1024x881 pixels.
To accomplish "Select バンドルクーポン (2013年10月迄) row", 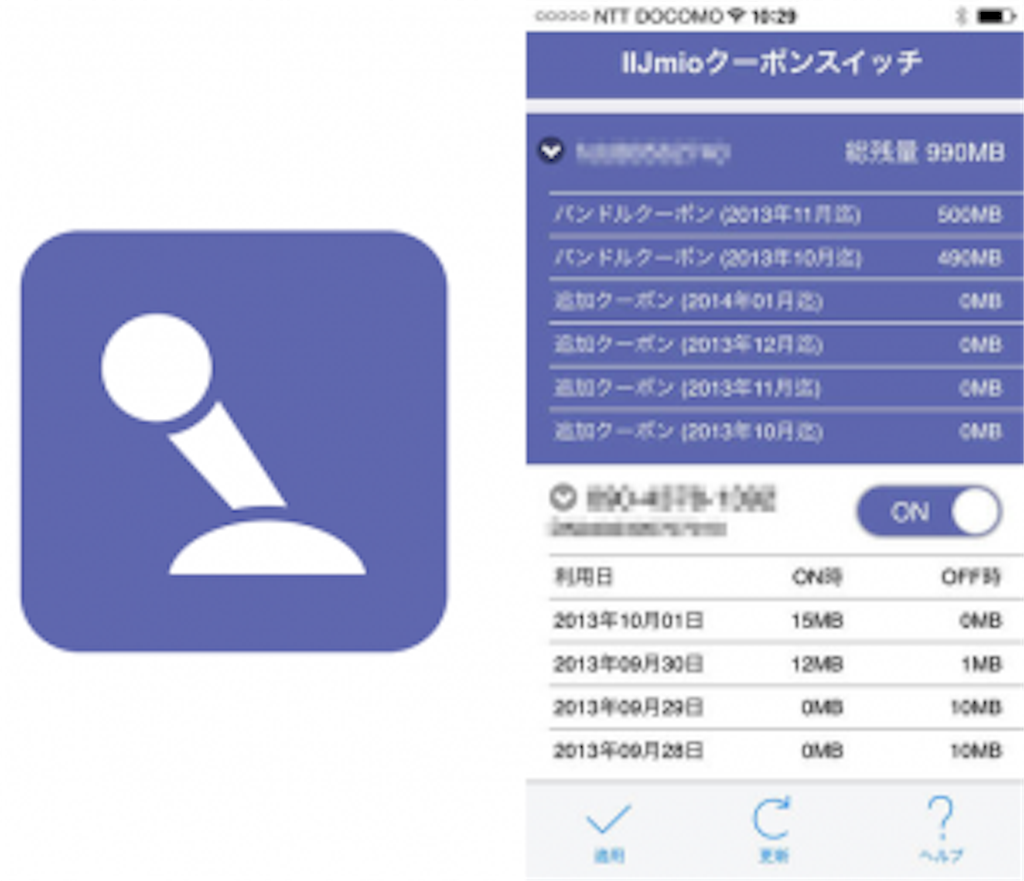I will click(777, 257).
